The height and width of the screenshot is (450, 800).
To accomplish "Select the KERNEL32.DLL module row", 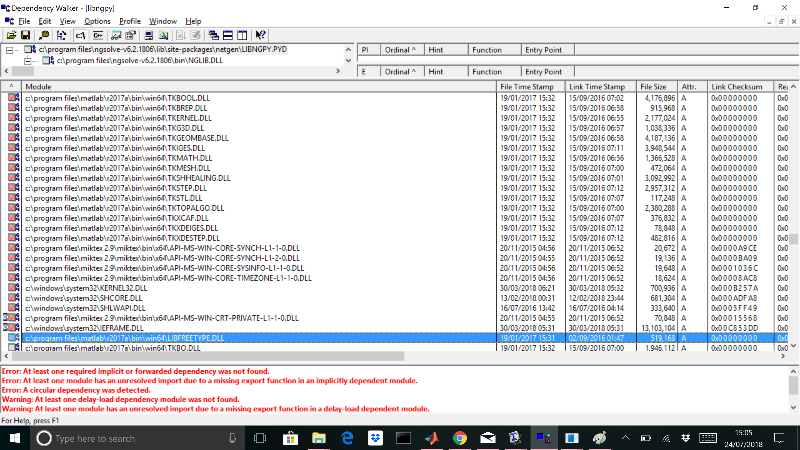I will (x=394, y=288).
